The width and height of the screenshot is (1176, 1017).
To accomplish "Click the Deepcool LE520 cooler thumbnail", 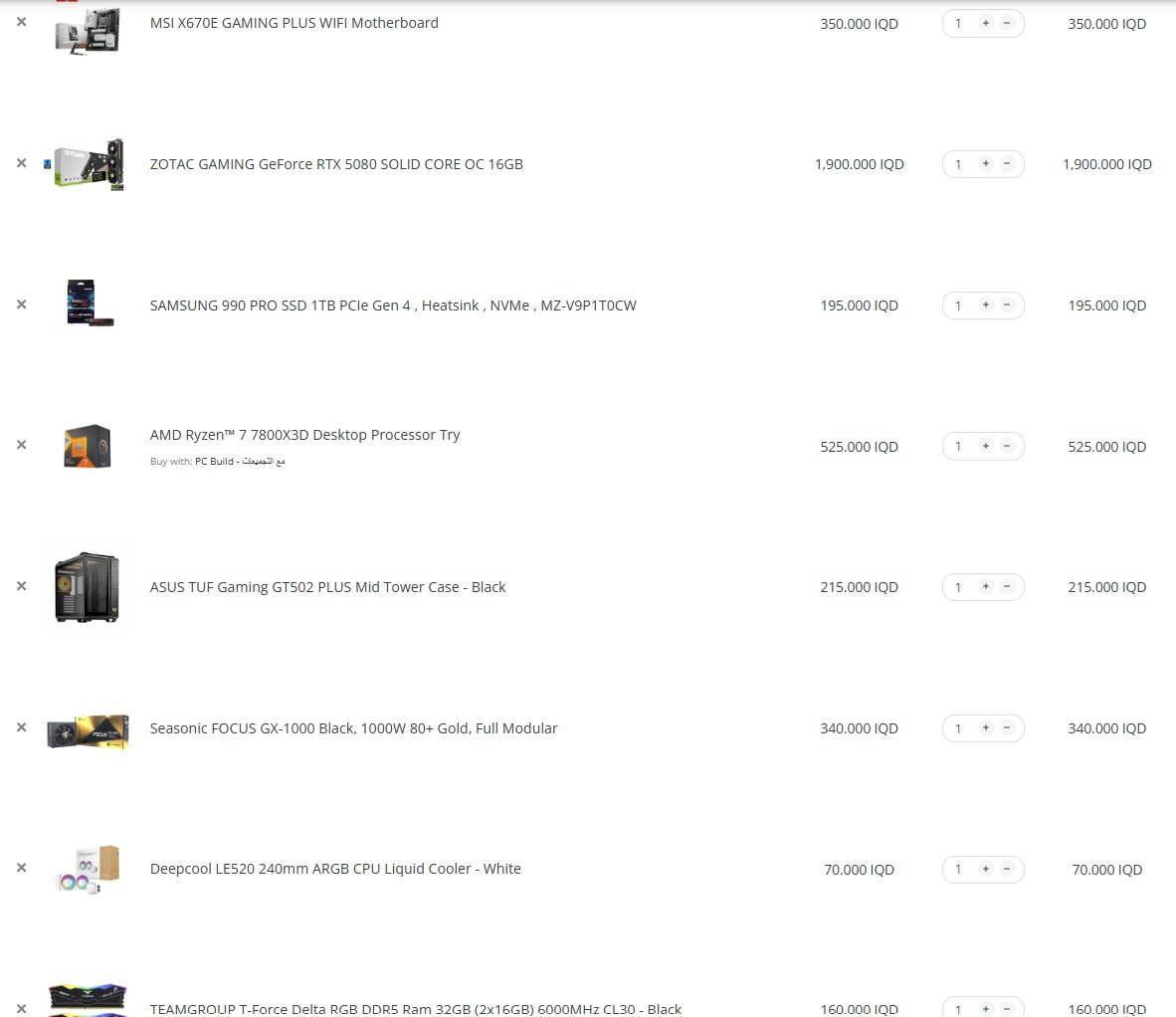I will tap(88, 870).
